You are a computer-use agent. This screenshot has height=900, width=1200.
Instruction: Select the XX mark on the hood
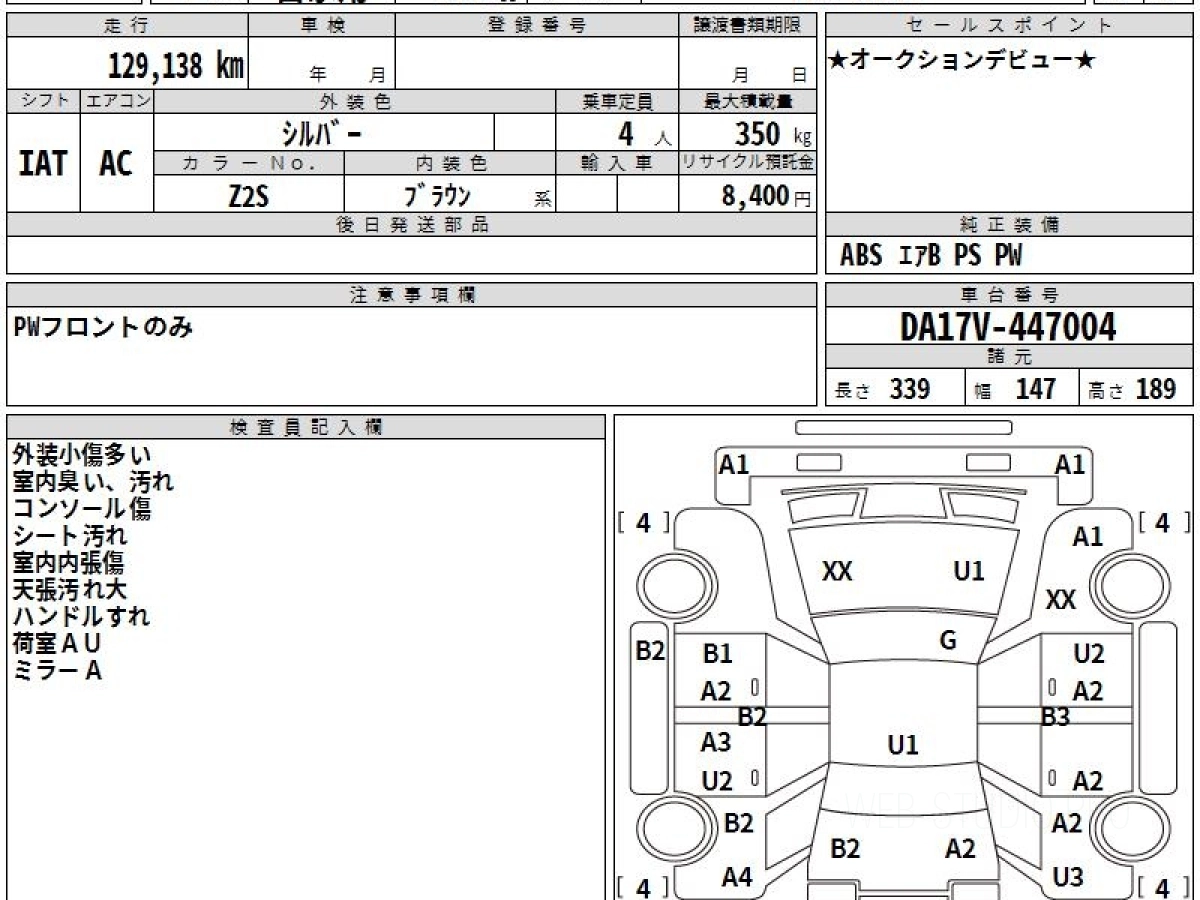click(837, 572)
